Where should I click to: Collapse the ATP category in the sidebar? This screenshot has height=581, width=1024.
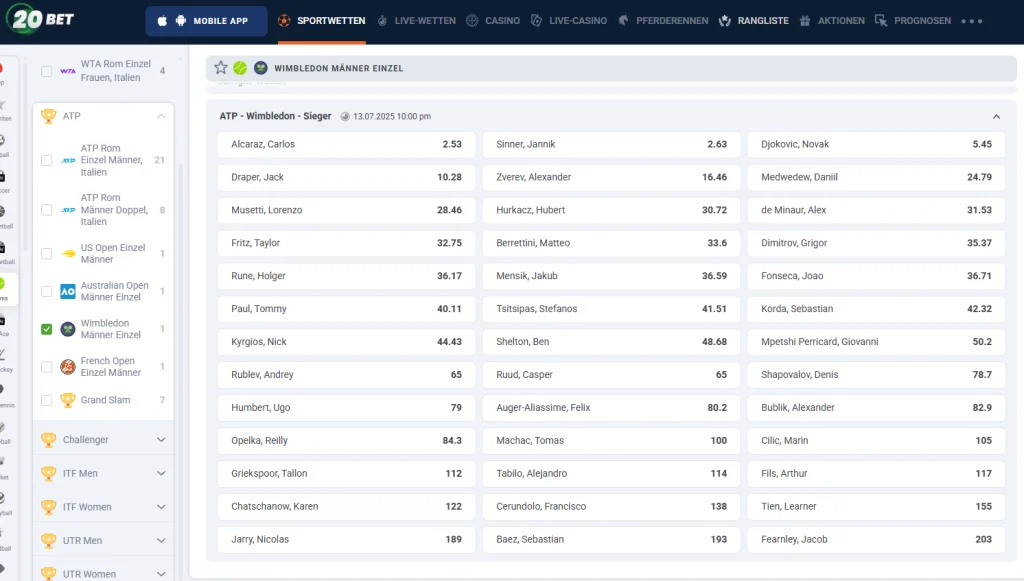click(161, 116)
